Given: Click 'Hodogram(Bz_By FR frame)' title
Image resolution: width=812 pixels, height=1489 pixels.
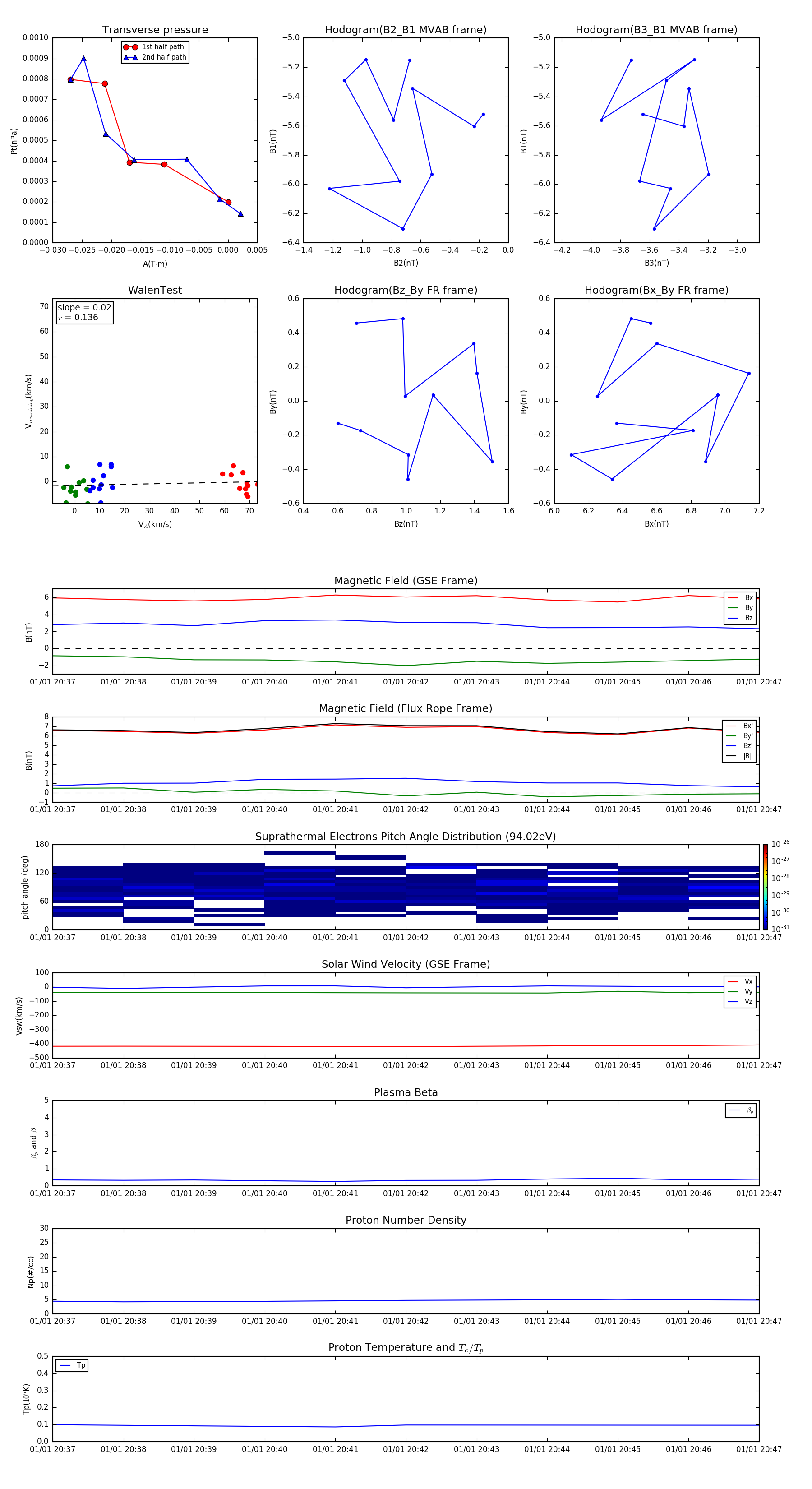Looking at the screenshot, I should (406, 290).
